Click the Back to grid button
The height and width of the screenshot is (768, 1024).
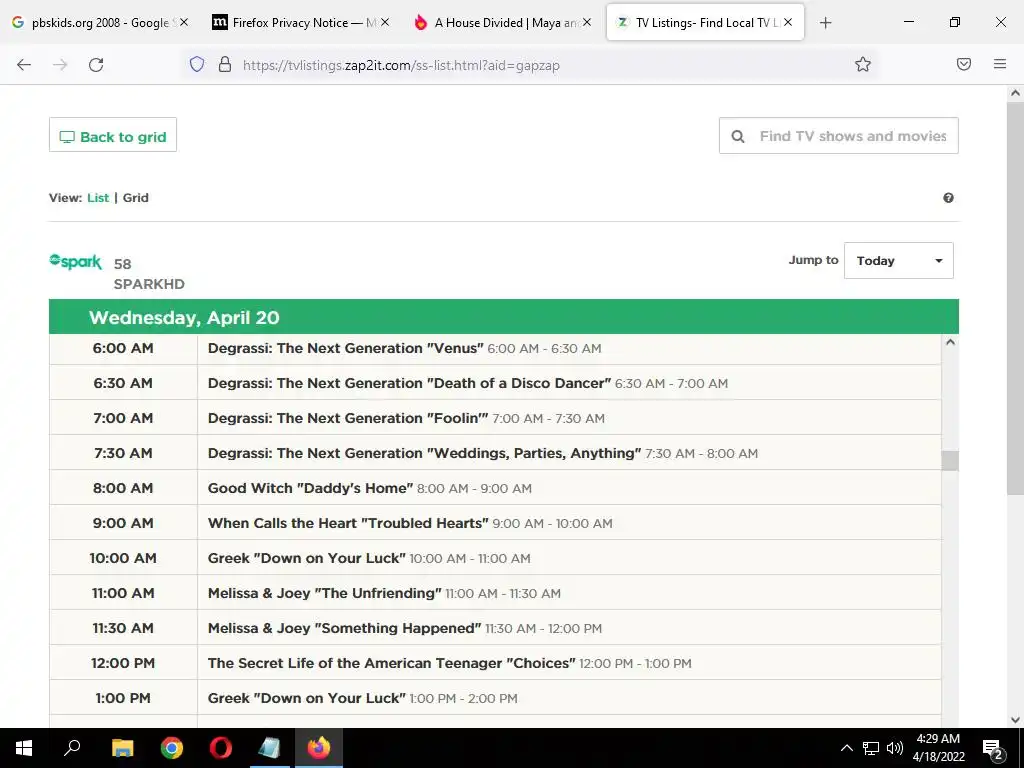tap(113, 135)
